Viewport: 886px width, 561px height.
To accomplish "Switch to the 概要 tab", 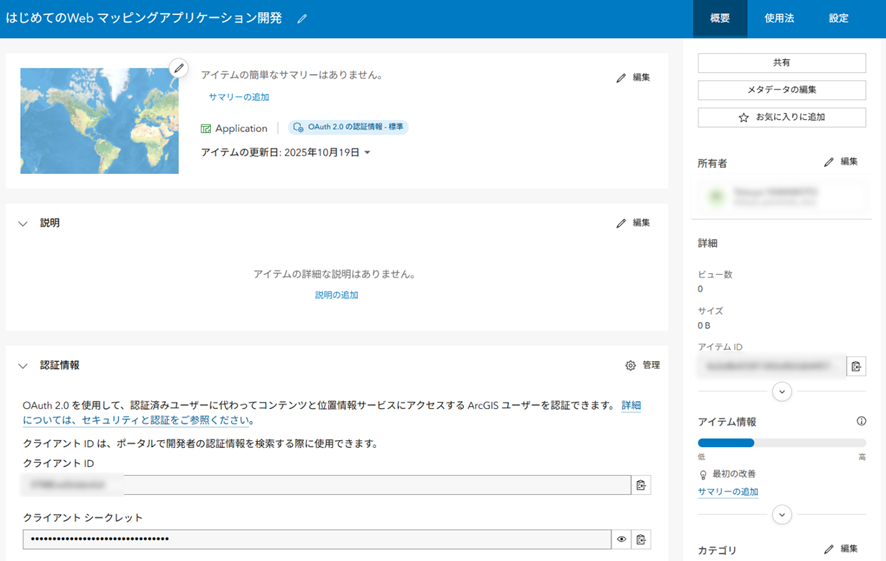I will pos(720,19).
